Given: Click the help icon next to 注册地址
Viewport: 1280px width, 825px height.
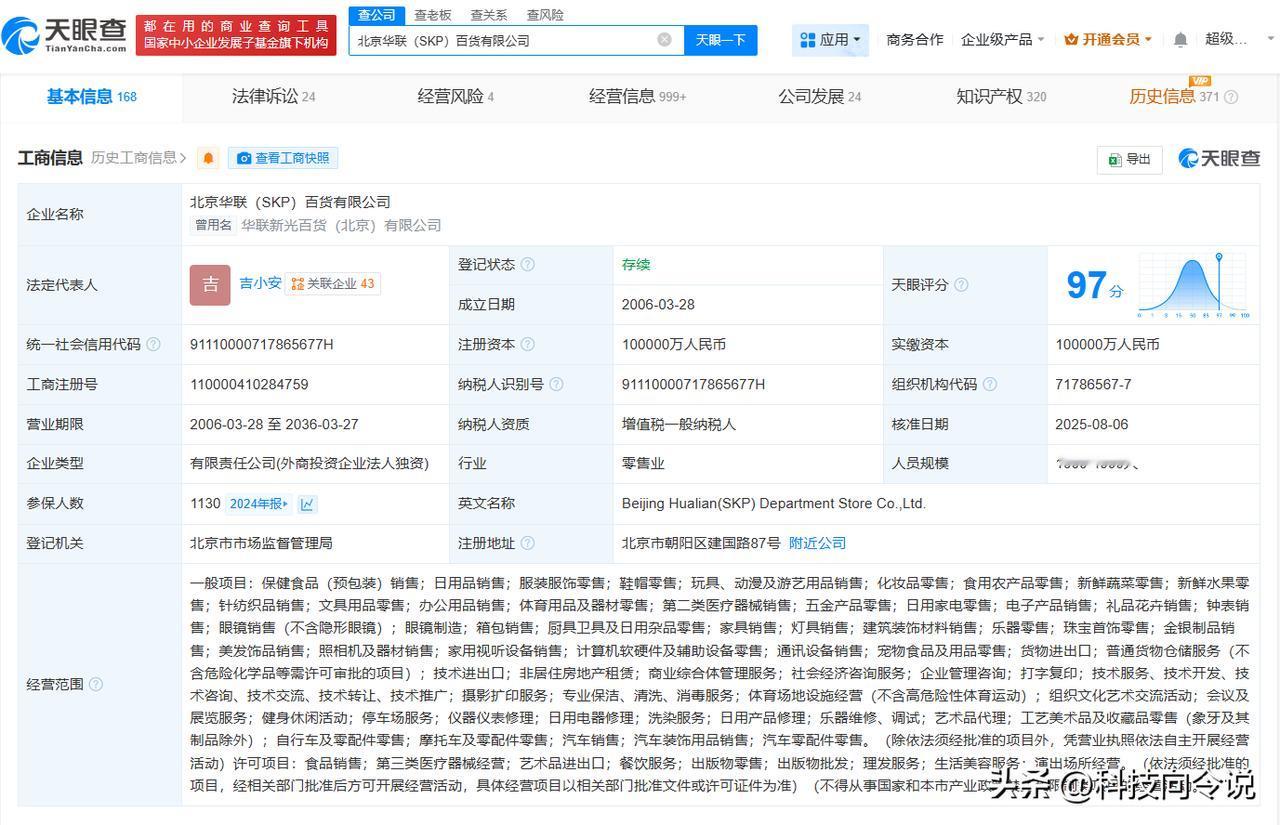Looking at the screenshot, I should (x=527, y=543).
